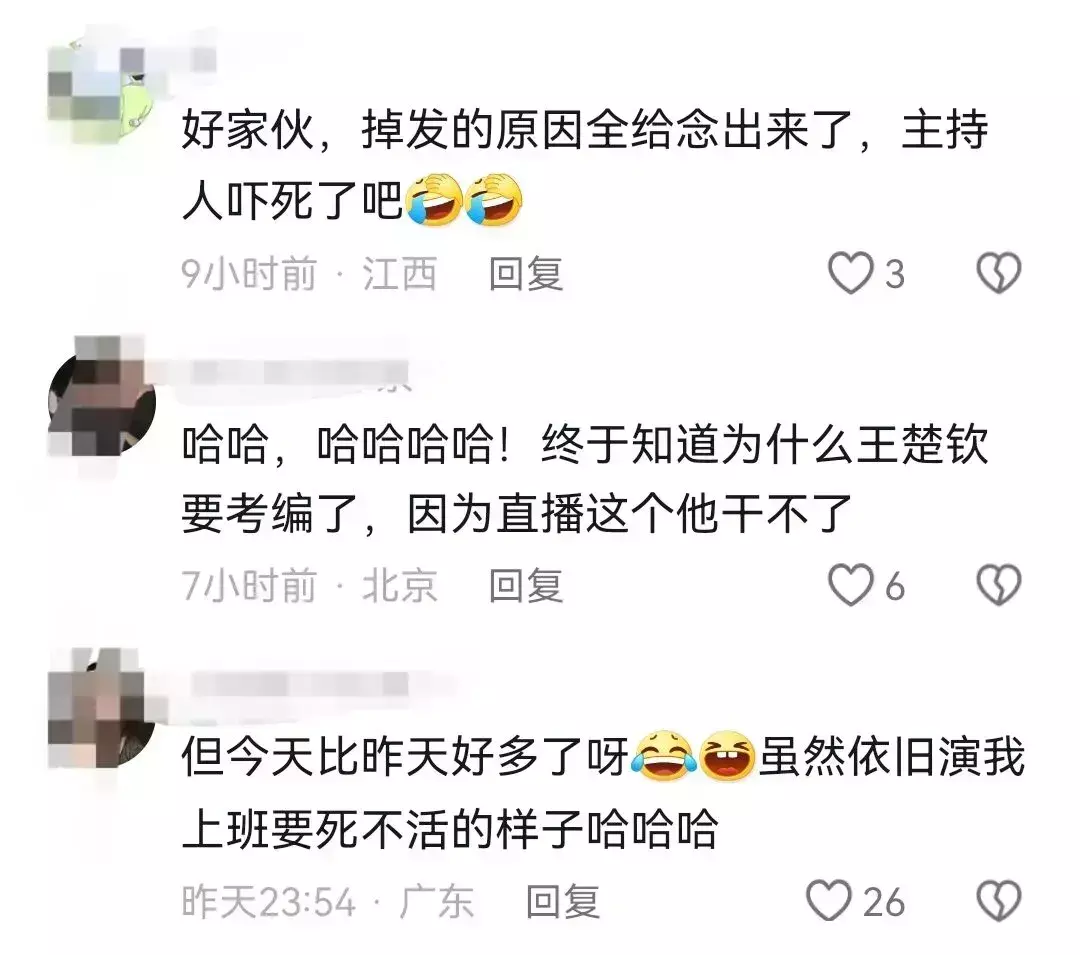This screenshot has width=1080, height=955.
Task: Tap the like count 26
Action: pyautogui.click(x=884, y=902)
